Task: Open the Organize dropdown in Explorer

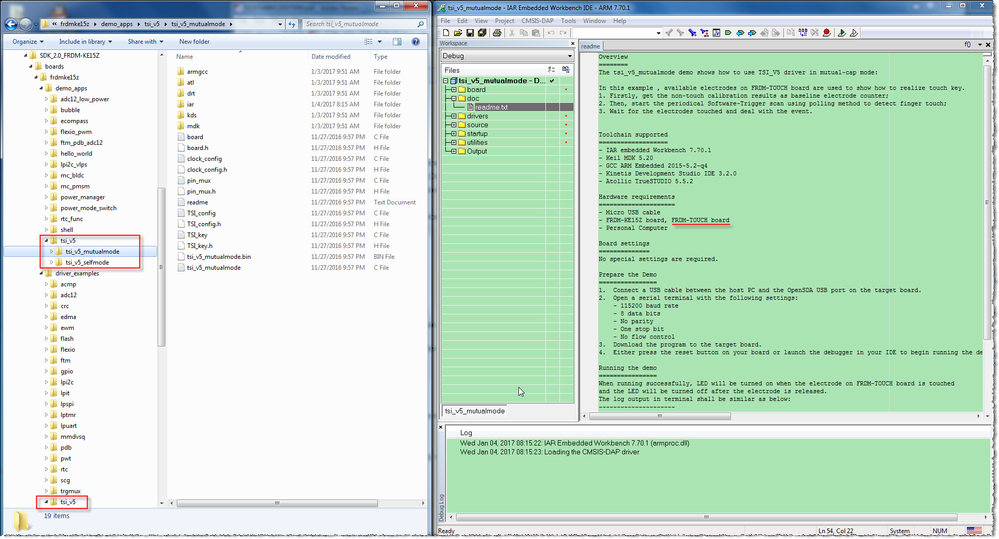Action: 27,41
